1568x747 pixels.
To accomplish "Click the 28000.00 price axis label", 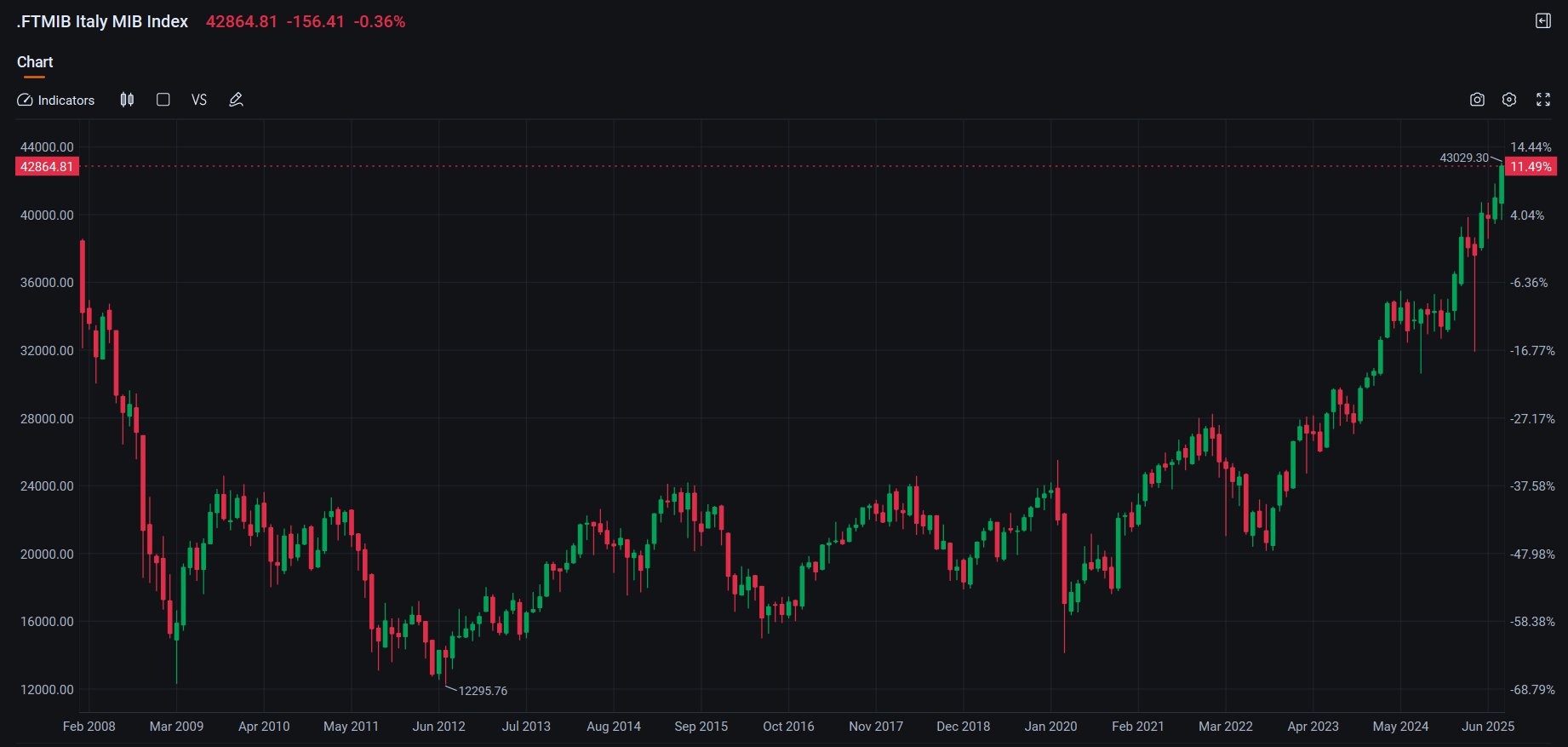I will (x=47, y=419).
